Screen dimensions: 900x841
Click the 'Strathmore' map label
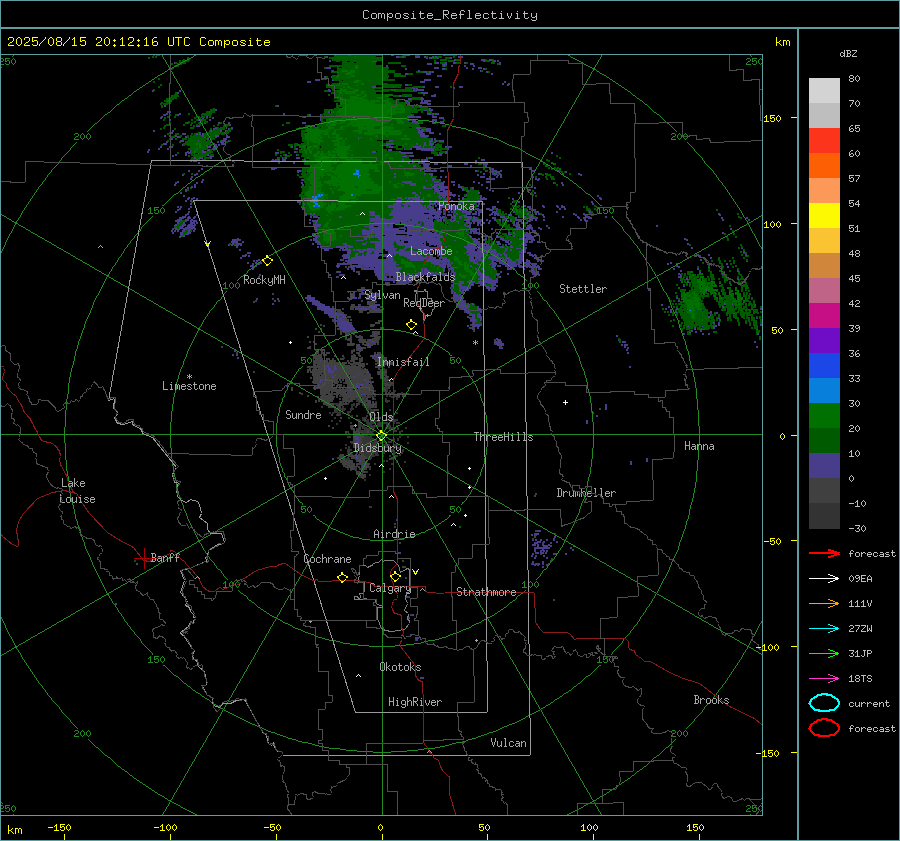(486, 592)
